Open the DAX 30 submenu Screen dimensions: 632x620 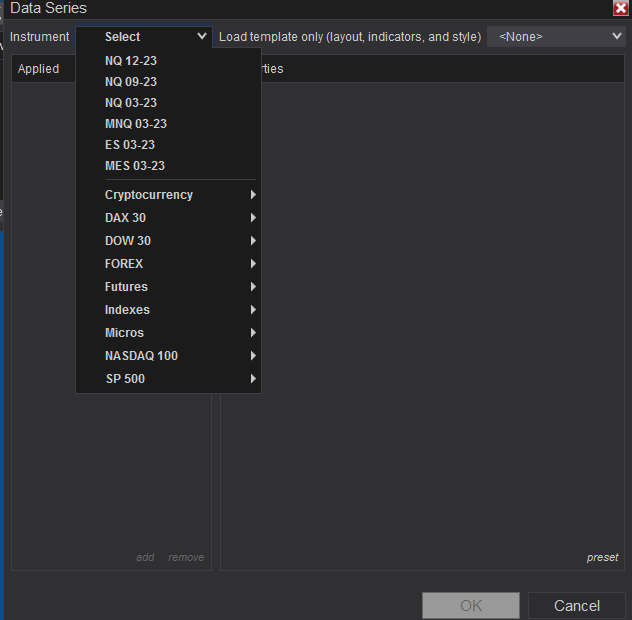[168, 218]
